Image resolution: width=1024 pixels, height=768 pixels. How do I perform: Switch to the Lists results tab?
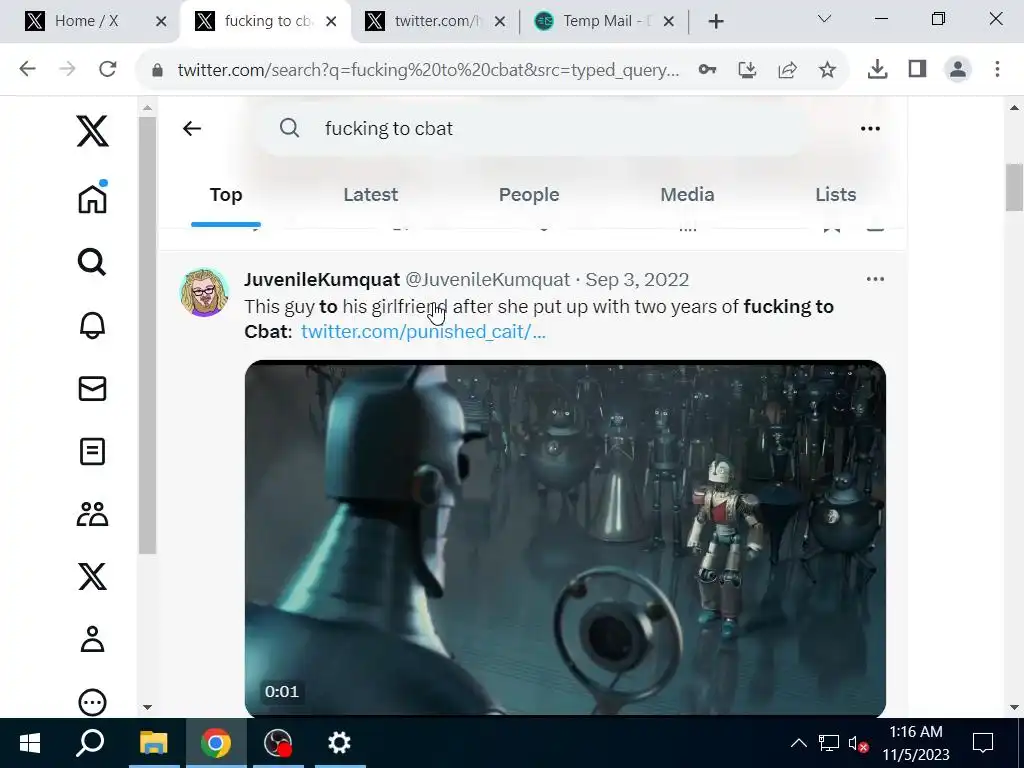pos(835,195)
